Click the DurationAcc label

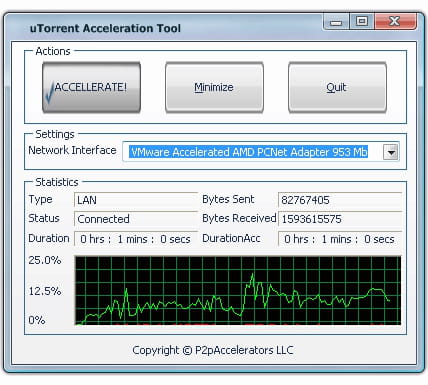click(231, 238)
